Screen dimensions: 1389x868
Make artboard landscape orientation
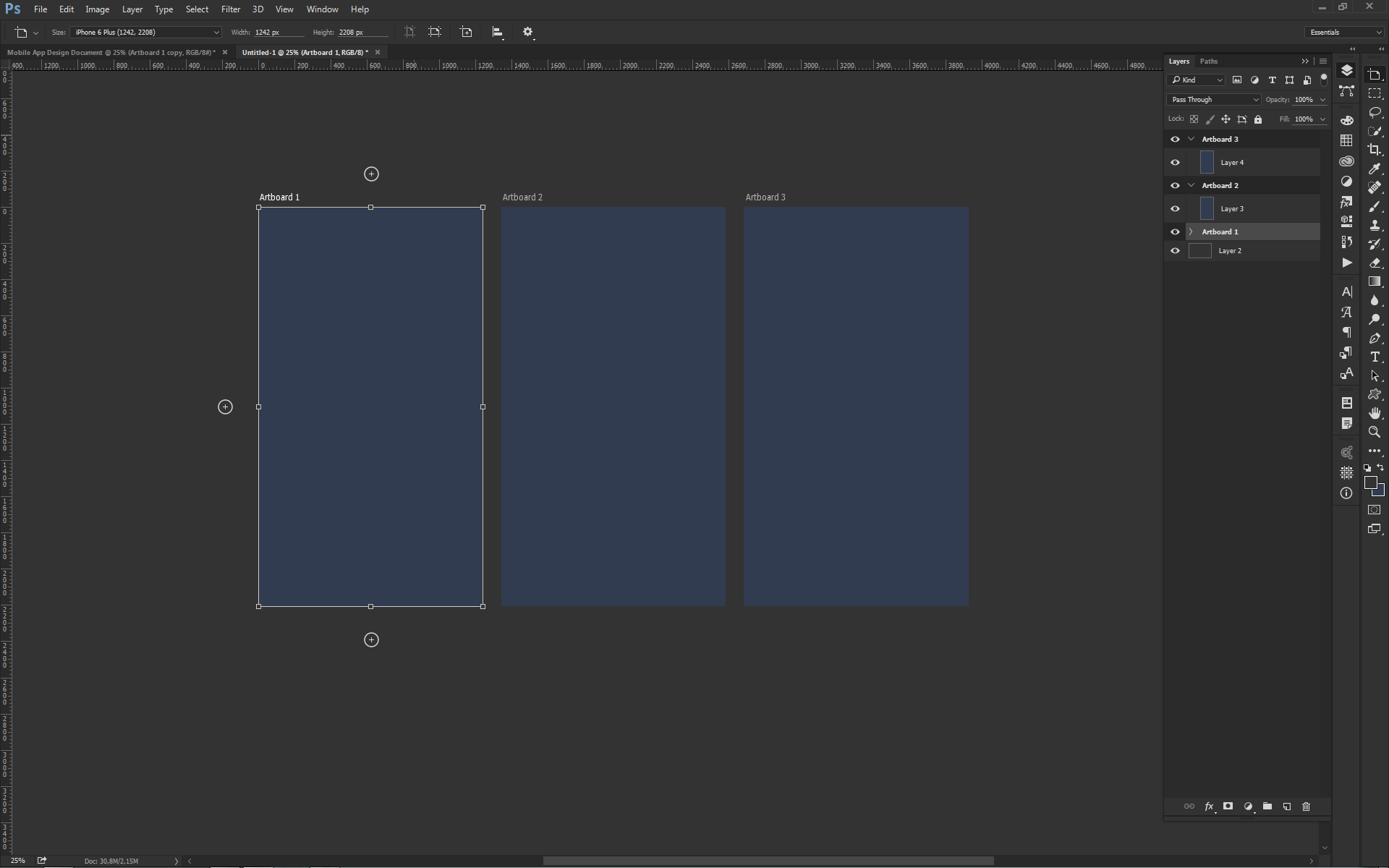(435, 32)
